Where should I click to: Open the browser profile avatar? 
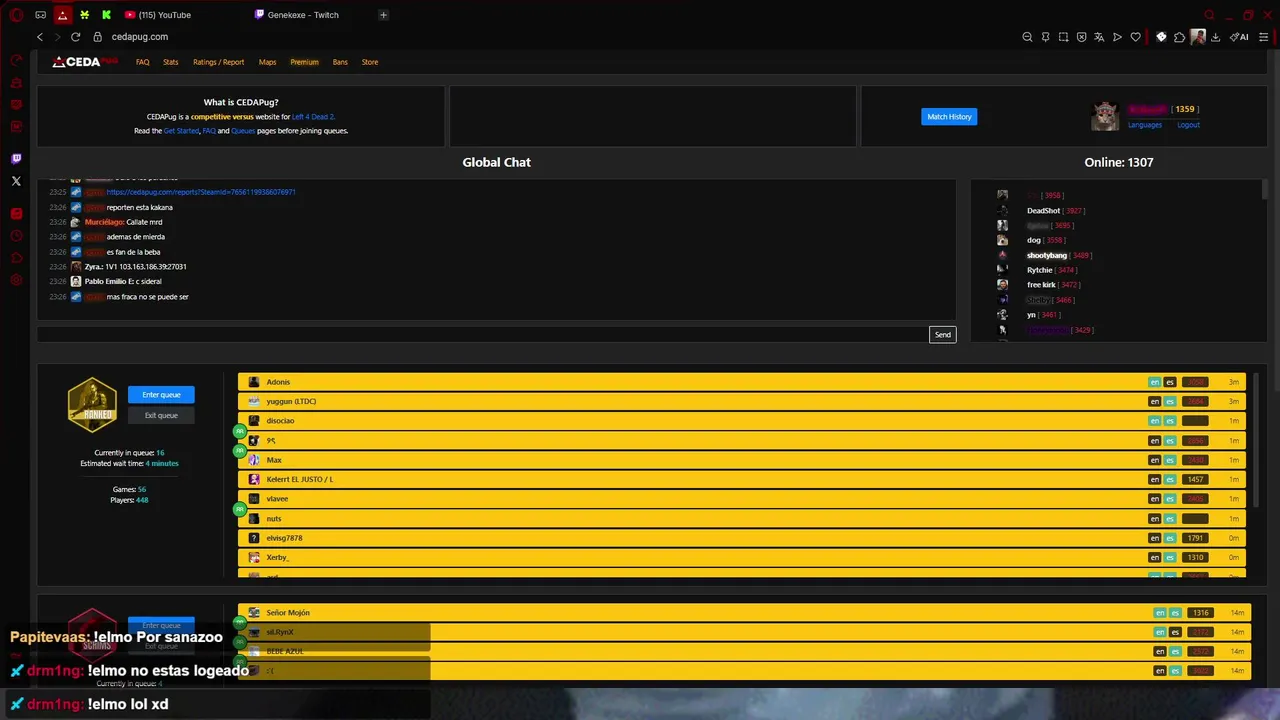tap(1198, 37)
